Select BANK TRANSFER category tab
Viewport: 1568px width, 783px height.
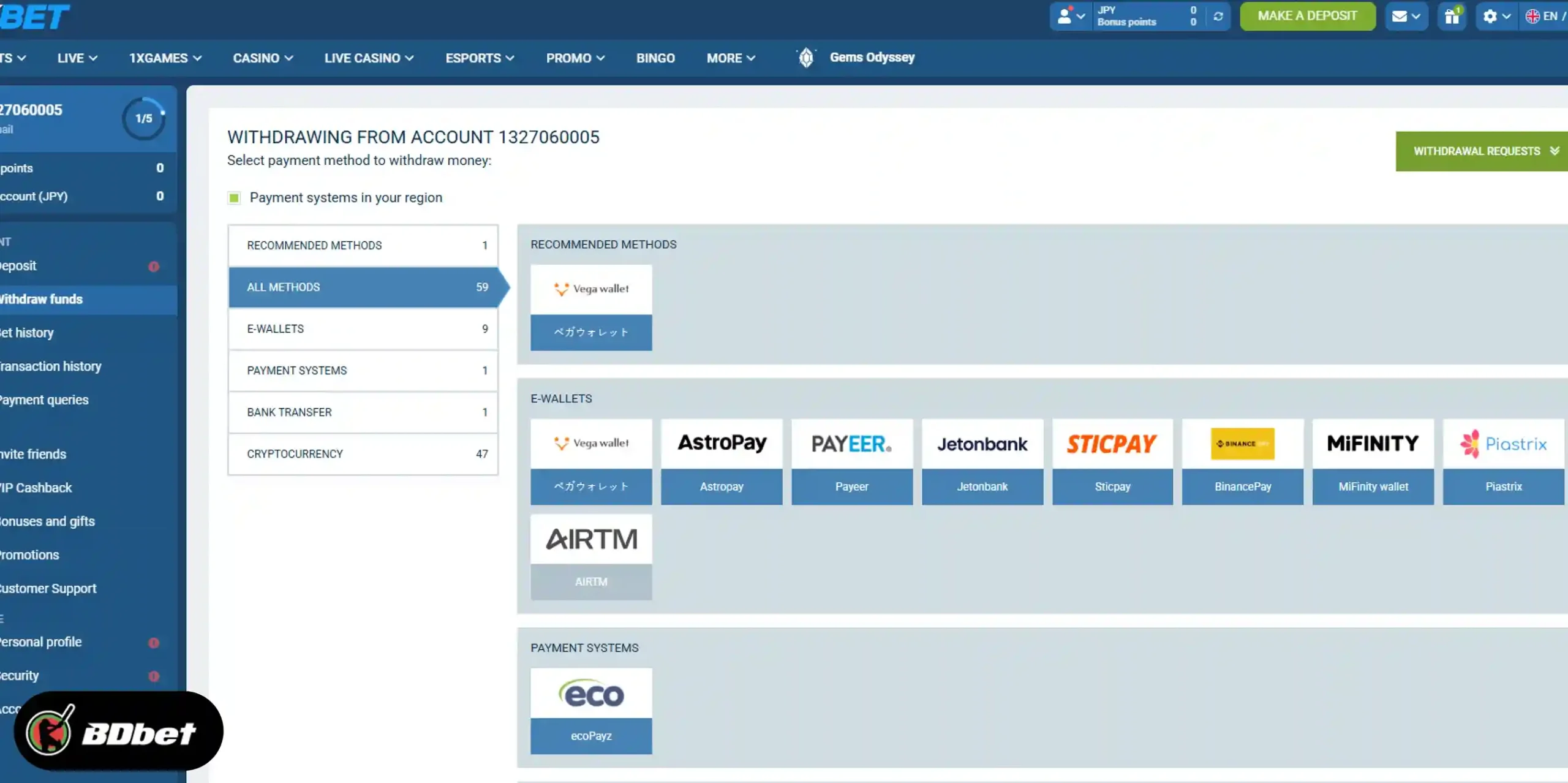[x=363, y=412]
